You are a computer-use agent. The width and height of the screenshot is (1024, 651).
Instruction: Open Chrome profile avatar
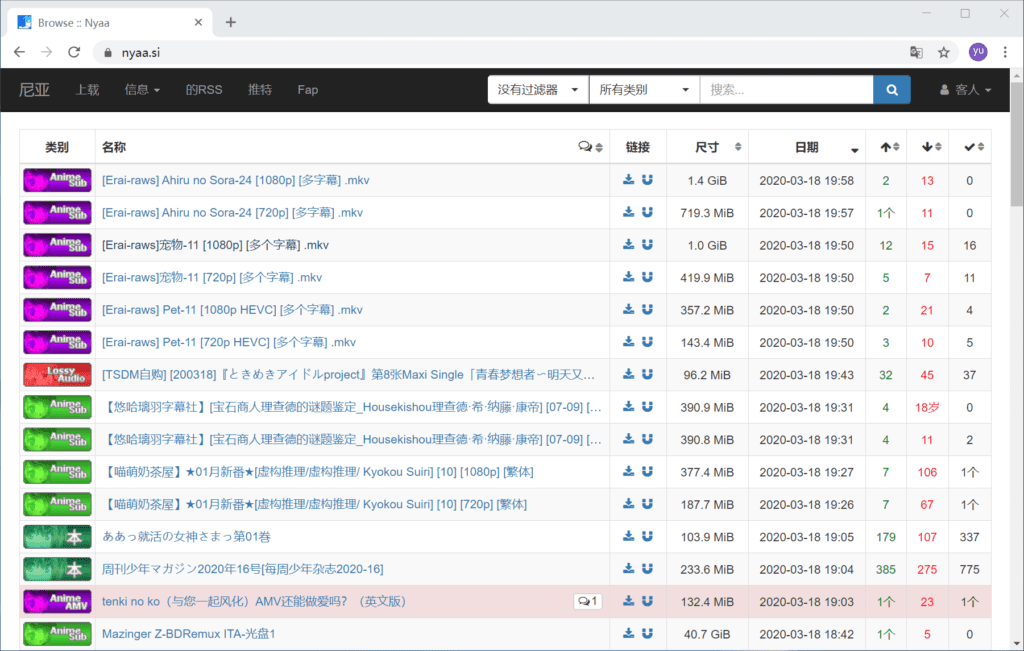[977, 52]
